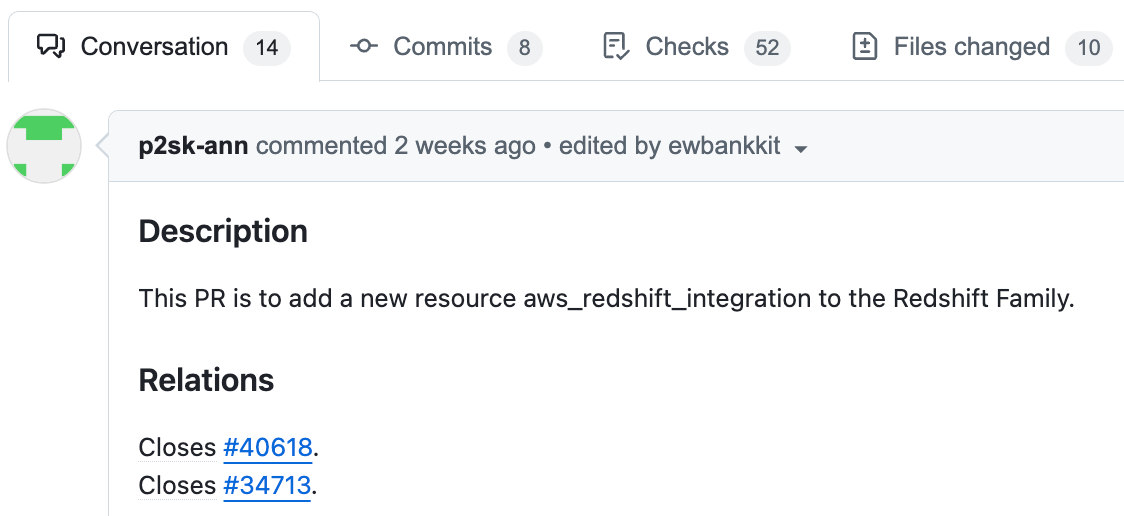
Task: Open the Commits tab
Action: (x=442, y=46)
